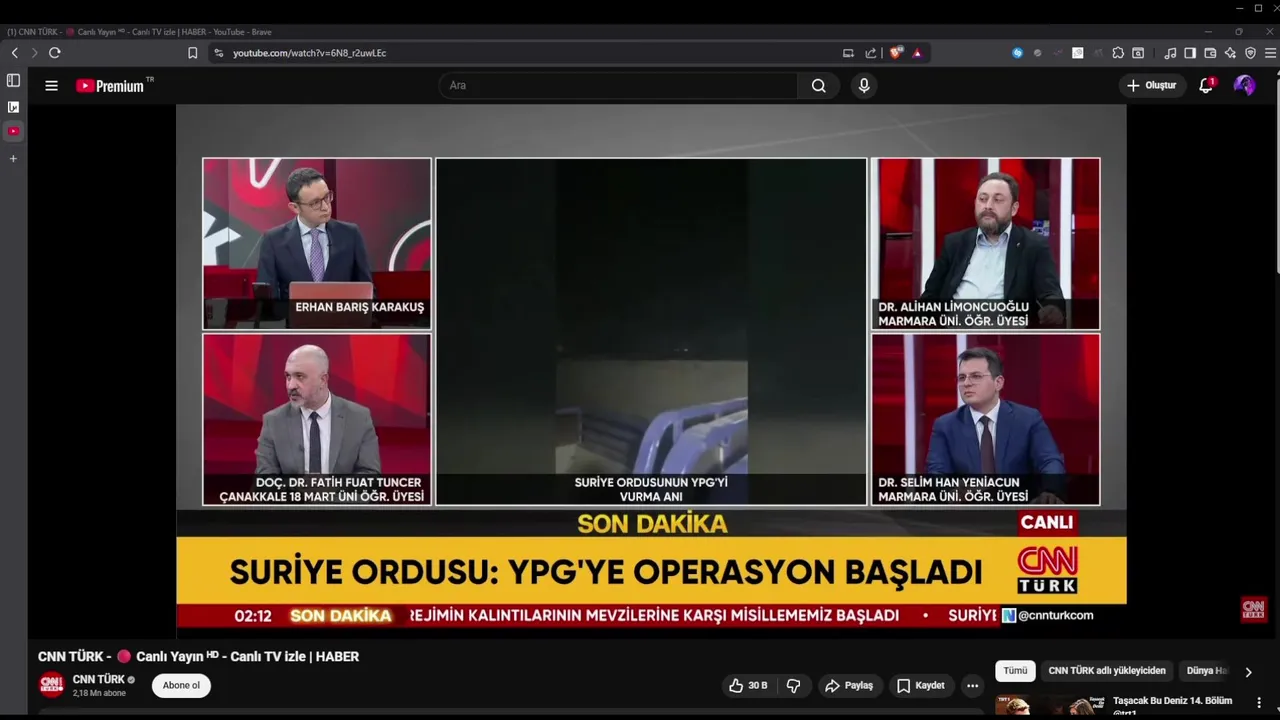Select the 'Tümü' filter chip

click(x=1015, y=671)
